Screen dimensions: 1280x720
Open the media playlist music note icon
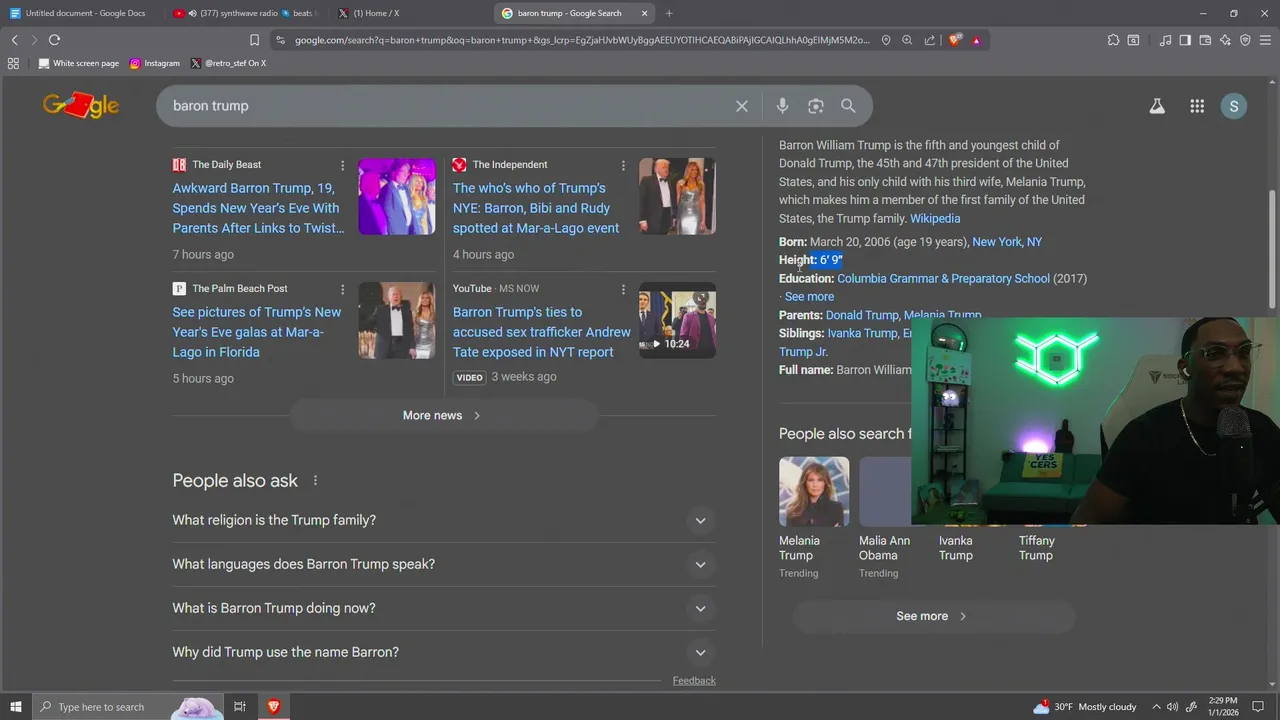click(1165, 40)
